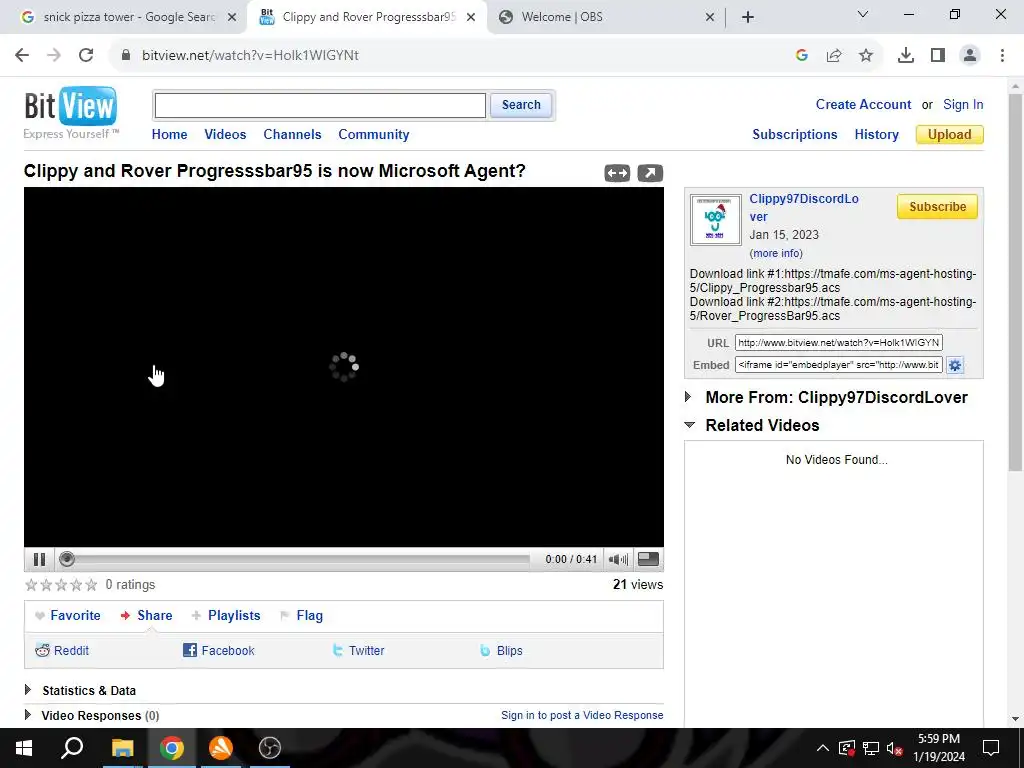Open File Explorer from the taskbar
Viewport: 1024px width, 768px height.
tap(122, 748)
